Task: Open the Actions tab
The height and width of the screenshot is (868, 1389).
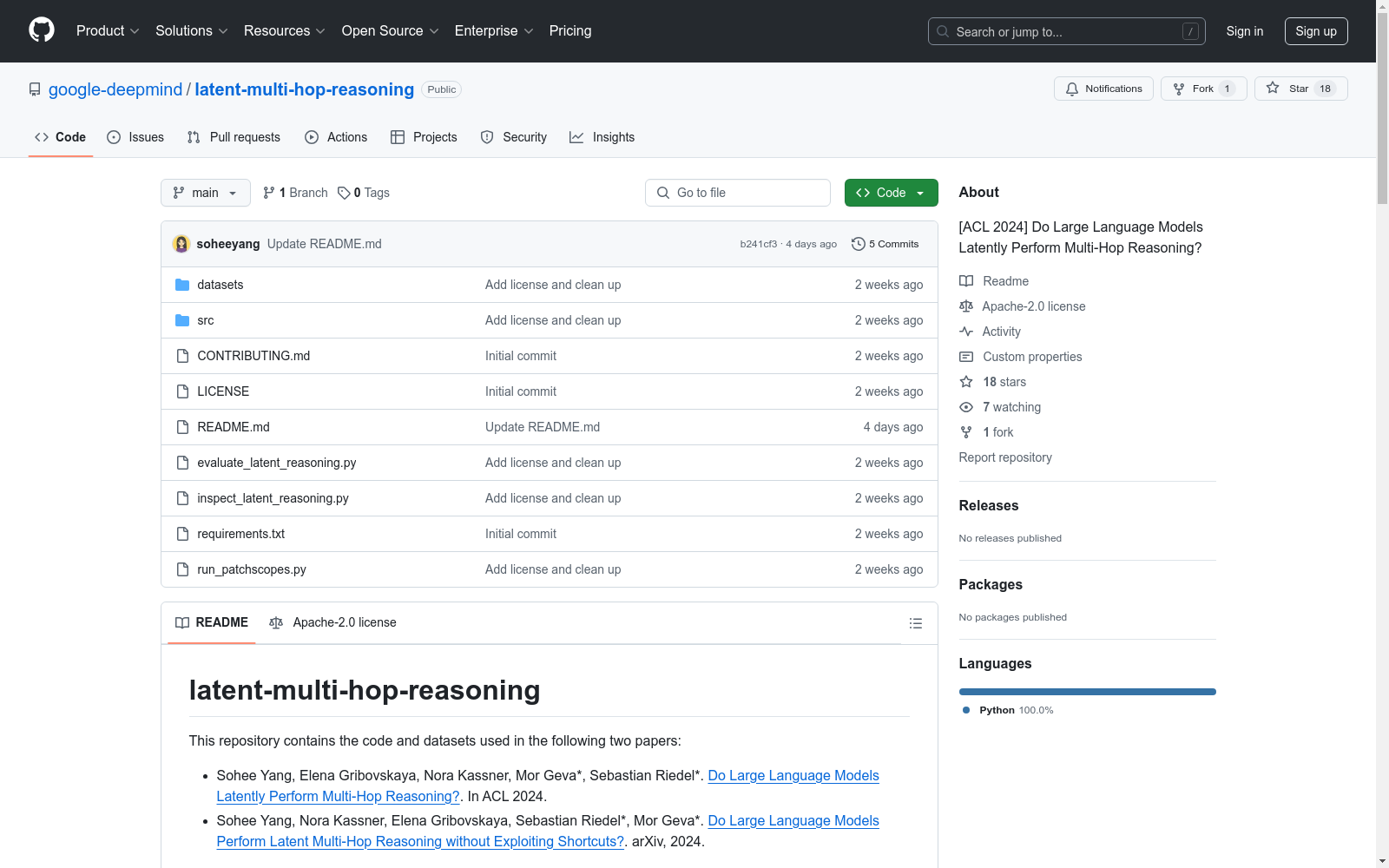Action: pyautogui.click(x=336, y=137)
